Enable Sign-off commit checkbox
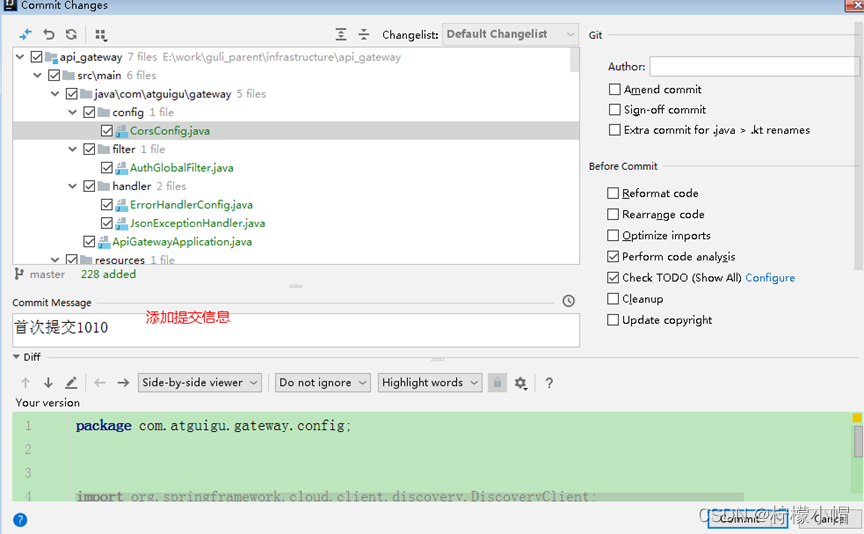 pyautogui.click(x=614, y=110)
